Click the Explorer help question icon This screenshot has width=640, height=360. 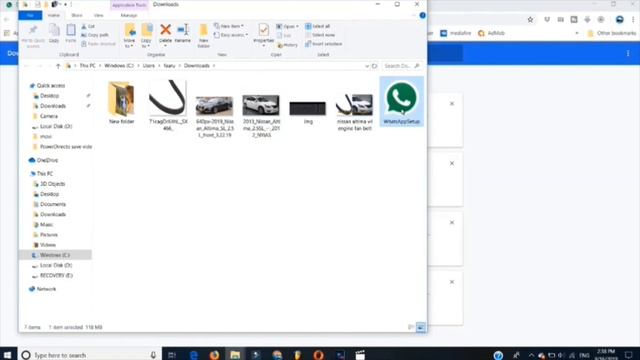pyautogui.click(x=422, y=16)
